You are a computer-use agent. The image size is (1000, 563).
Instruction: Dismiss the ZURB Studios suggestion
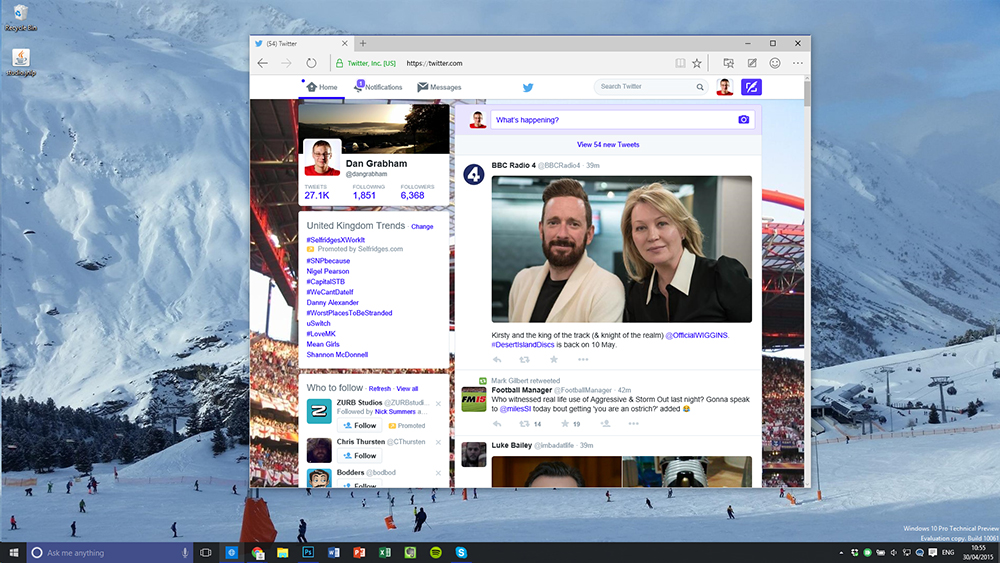(438, 404)
